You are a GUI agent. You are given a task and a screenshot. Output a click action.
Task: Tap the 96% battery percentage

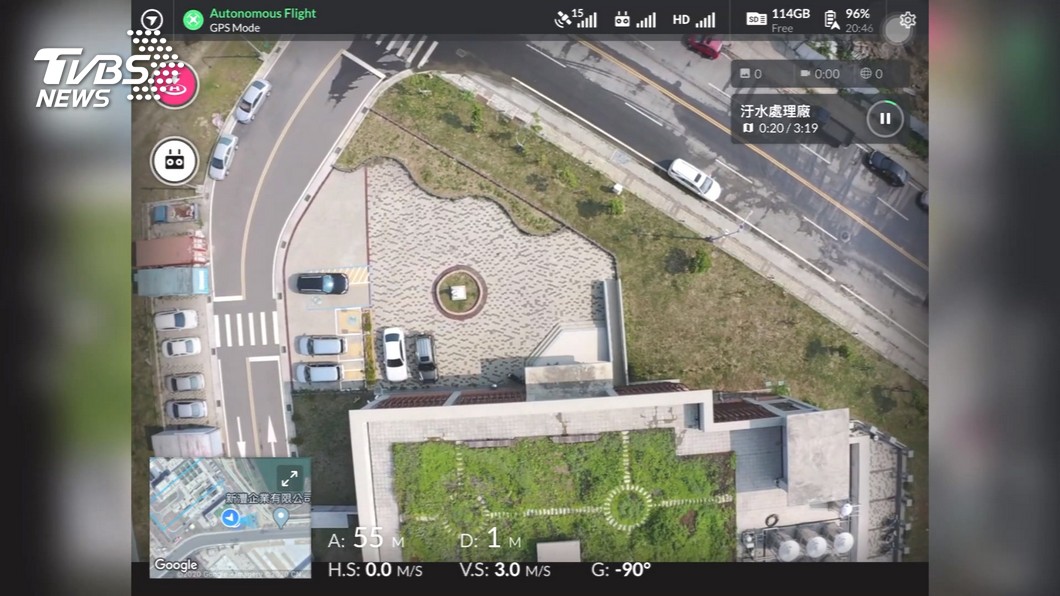857,14
